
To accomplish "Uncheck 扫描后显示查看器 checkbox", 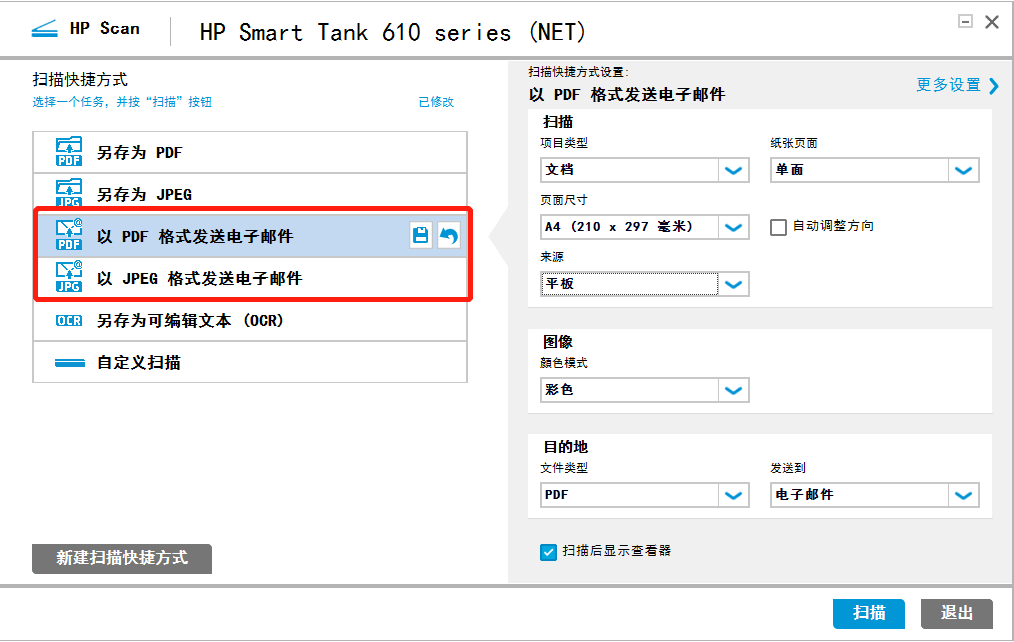I will click(x=548, y=552).
